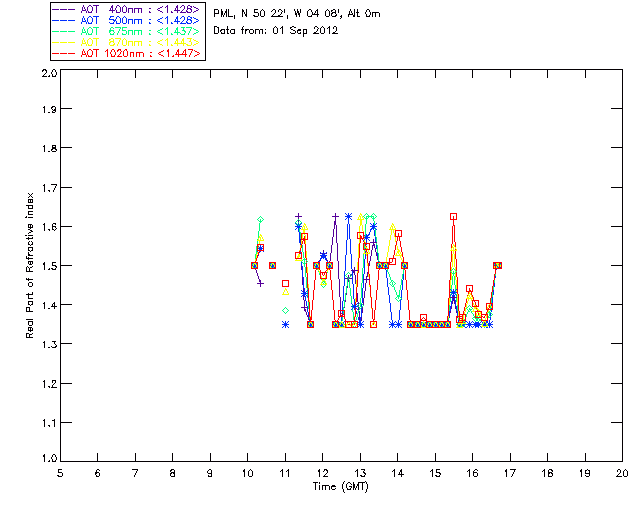The width and height of the screenshot is (640, 512).
Task: Click the 20 tick on the time axis
Action: (x=622, y=472)
